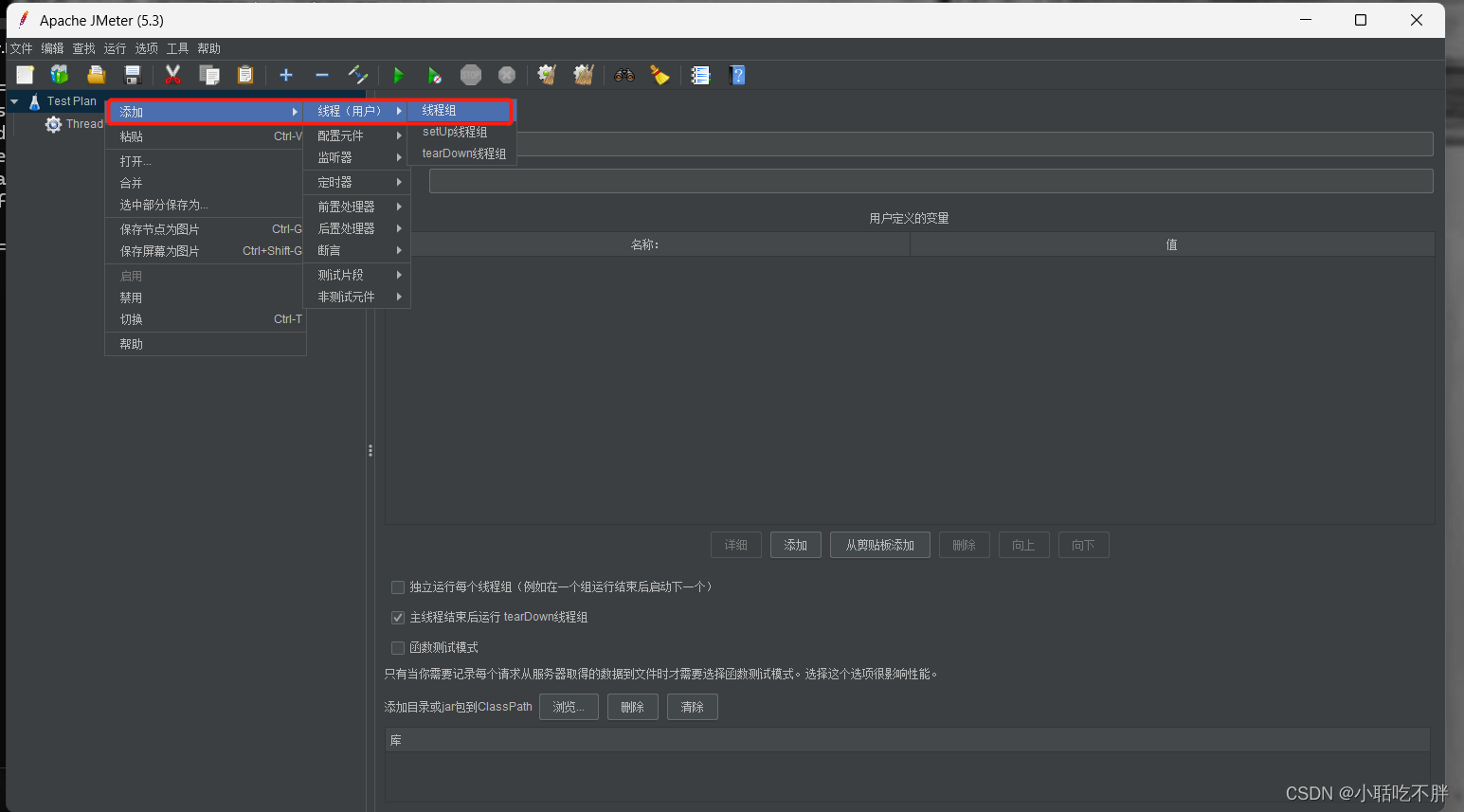Image resolution: width=1464 pixels, height=812 pixels.
Task: Expand the 前置处理器 submenu
Action: coord(357,207)
